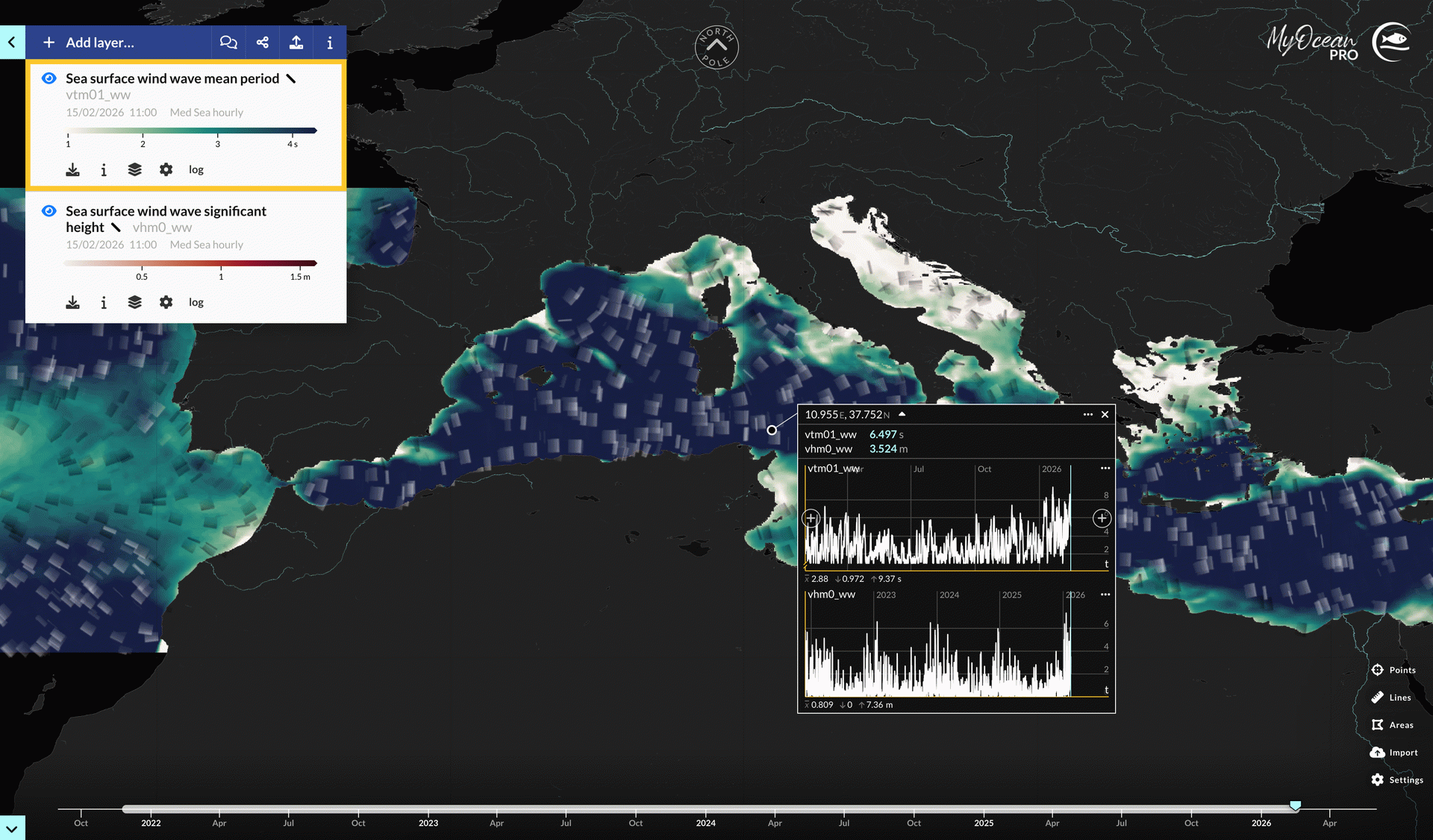Click the upload icon in top toolbar

coord(296,43)
